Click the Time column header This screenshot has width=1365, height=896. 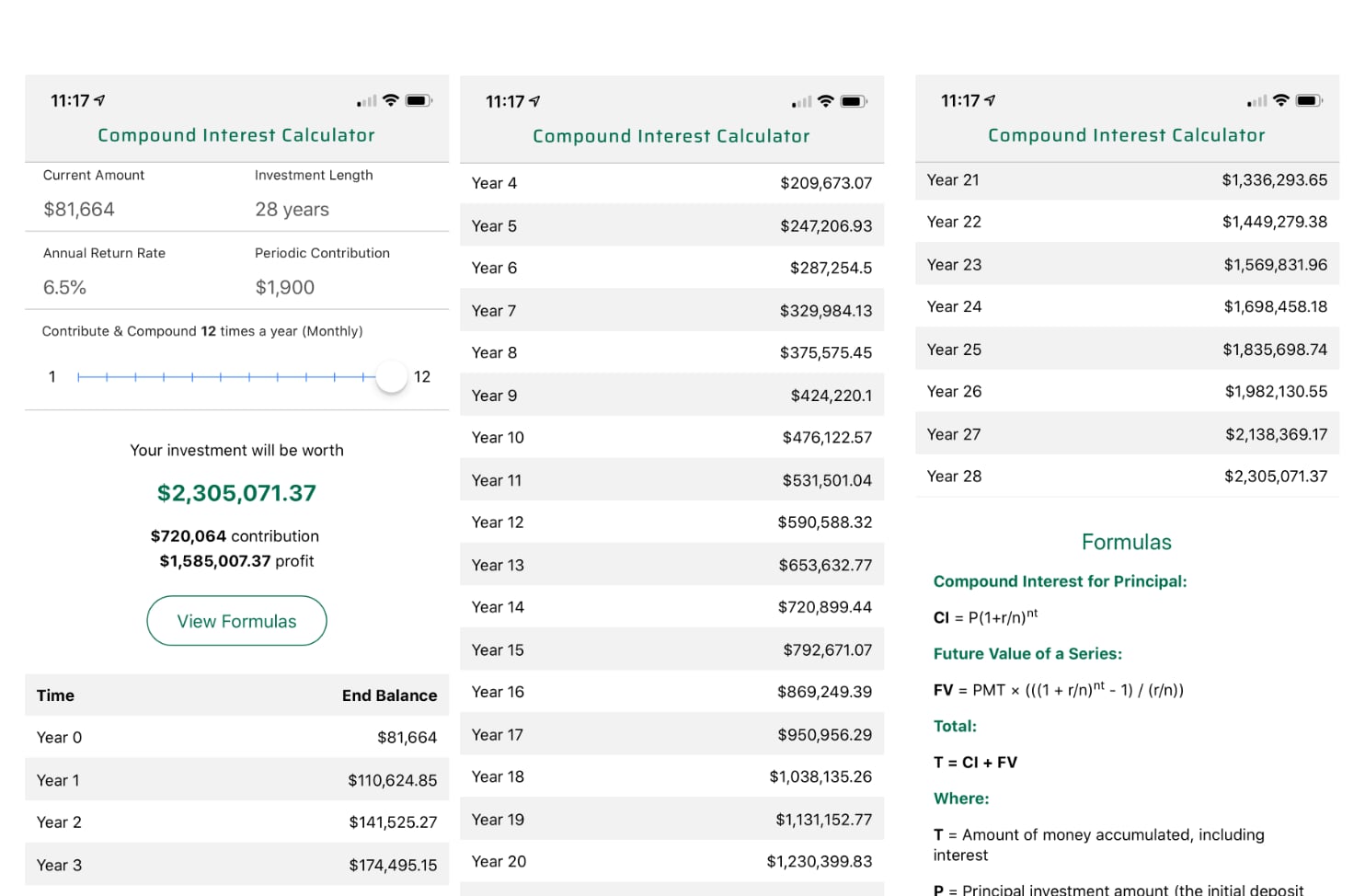pos(55,695)
